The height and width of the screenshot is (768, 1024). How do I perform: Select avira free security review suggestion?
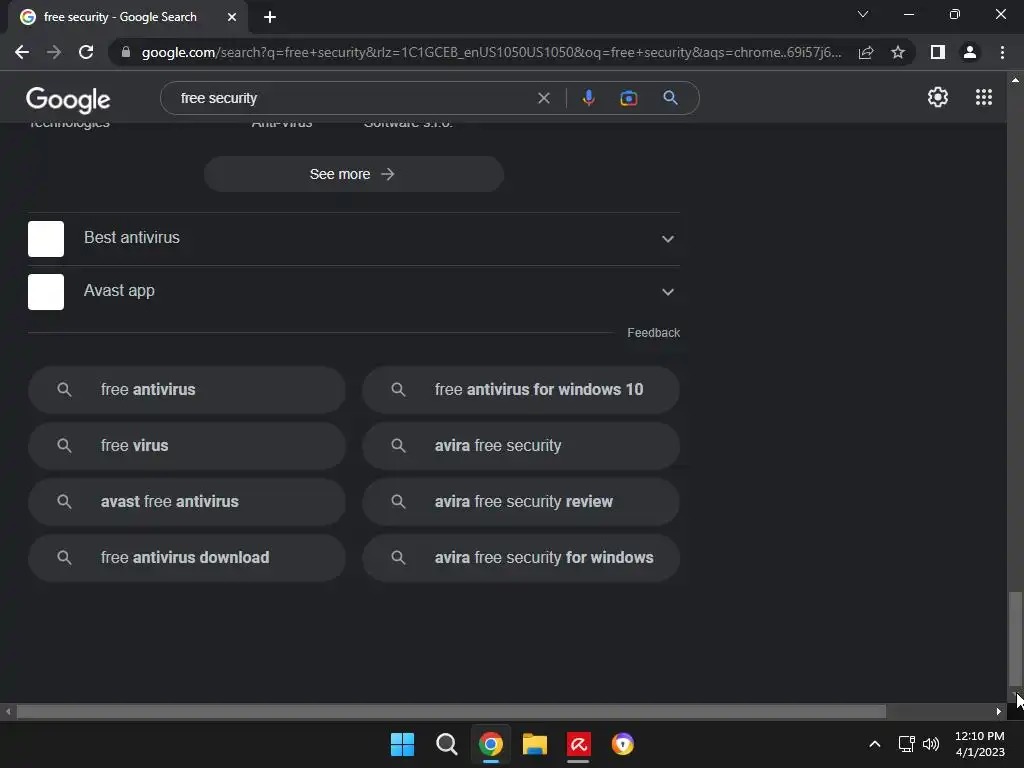(x=520, y=502)
